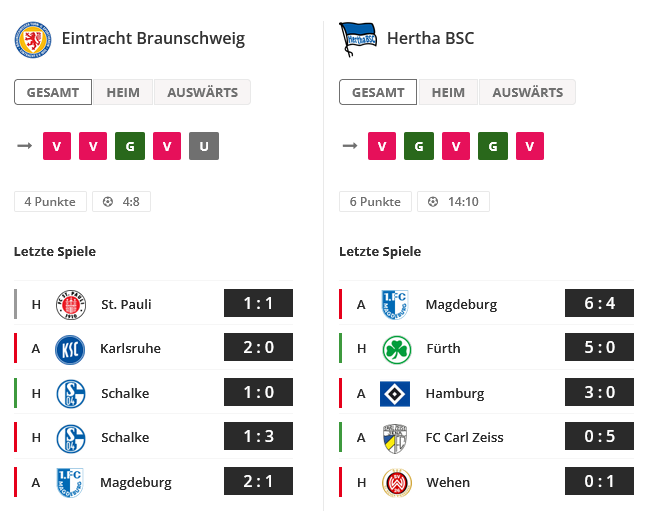Image resolution: width=650 pixels, height=511 pixels.
Task: Open the St. Pauli club logo
Action: pos(71,305)
